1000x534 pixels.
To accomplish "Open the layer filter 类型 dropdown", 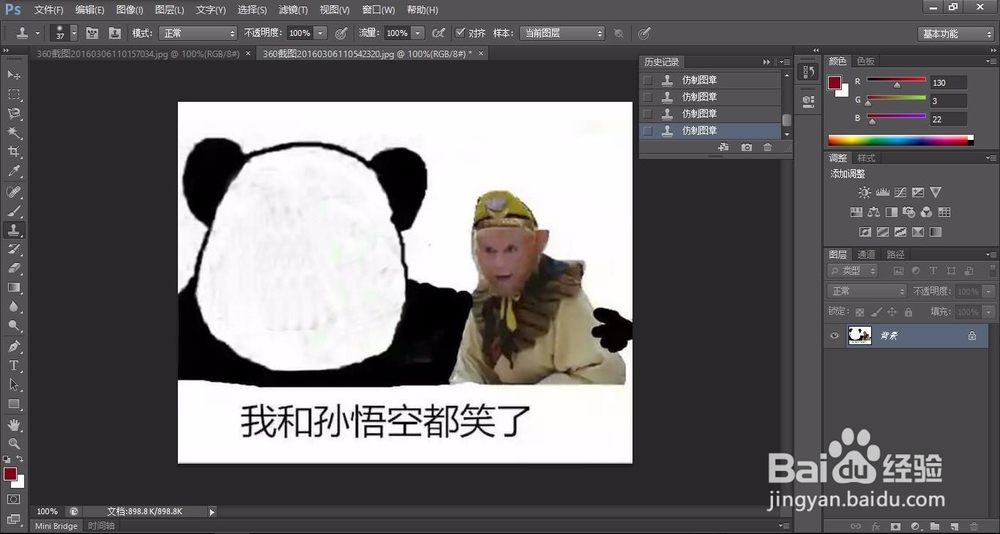I will tap(853, 271).
